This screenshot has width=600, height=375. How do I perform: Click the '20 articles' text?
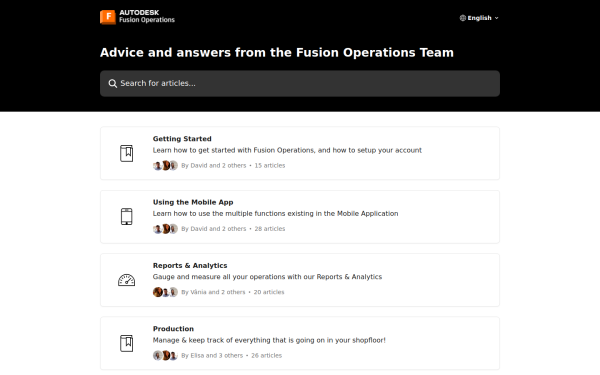click(x=269, y=292)
